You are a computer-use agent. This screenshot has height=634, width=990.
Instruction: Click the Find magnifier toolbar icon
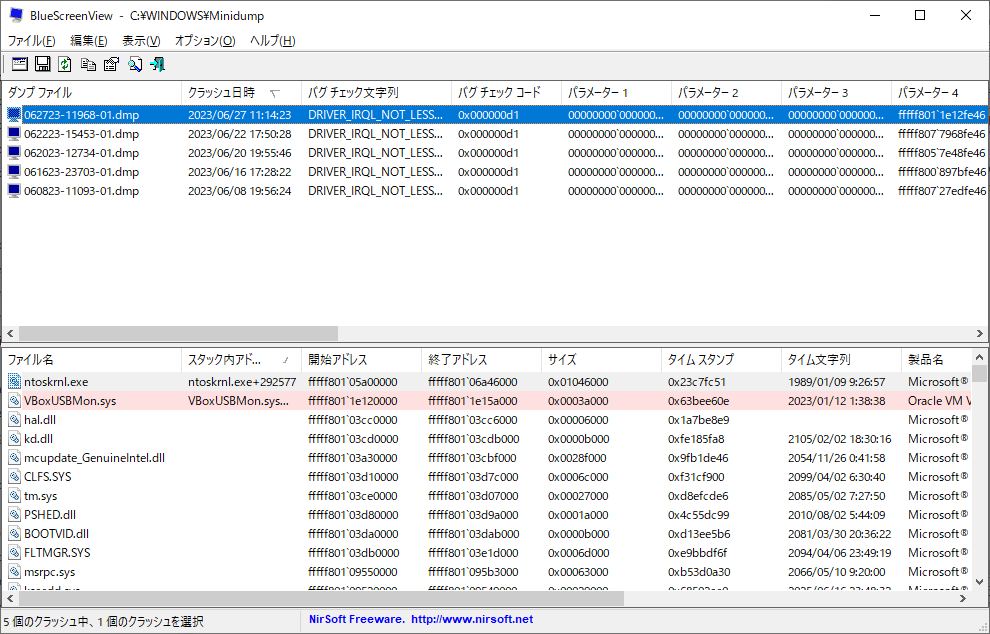tap(134, 64)
